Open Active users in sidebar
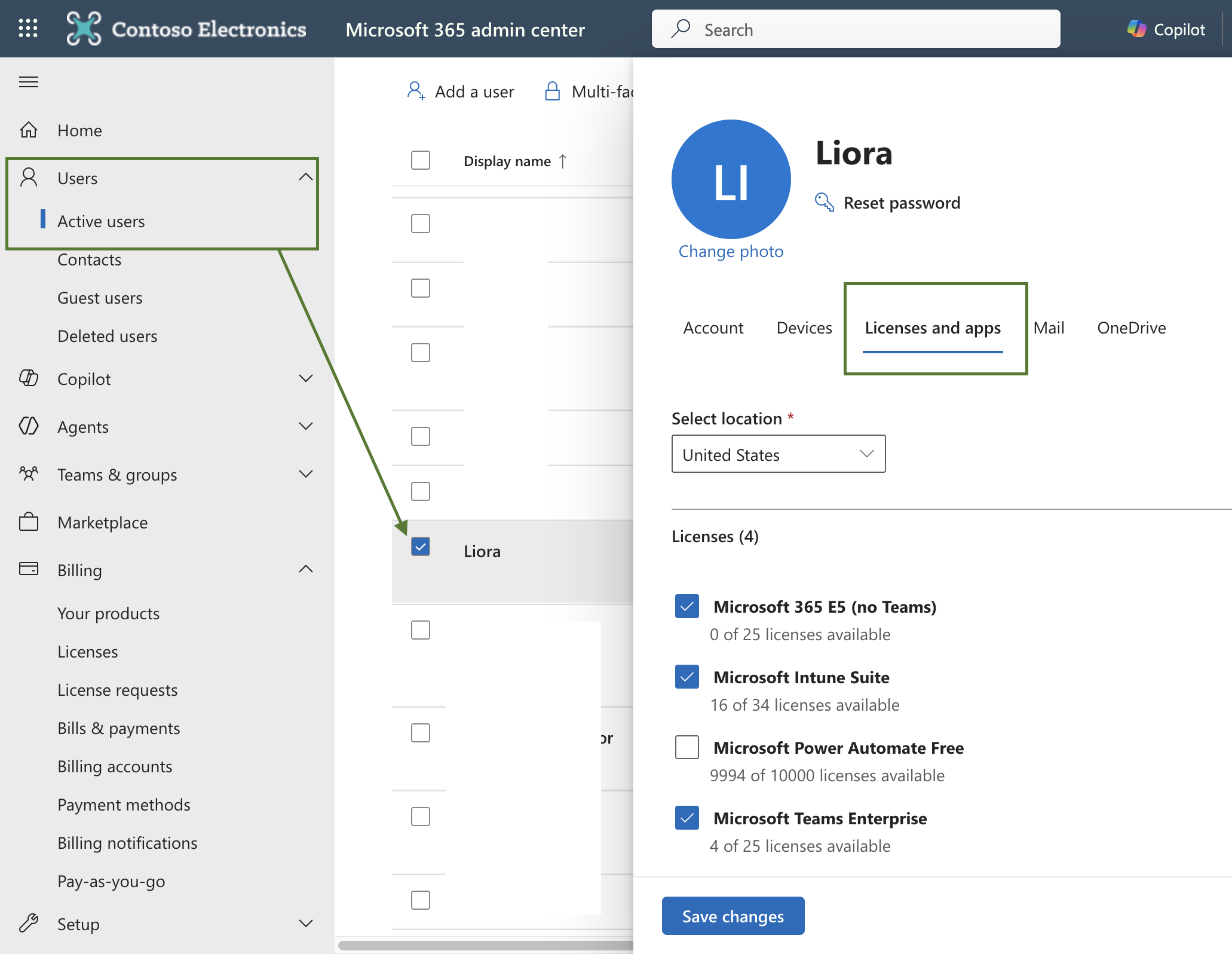Image resolution: width=1232 pixels, height=954 pixels. (101, 221)
